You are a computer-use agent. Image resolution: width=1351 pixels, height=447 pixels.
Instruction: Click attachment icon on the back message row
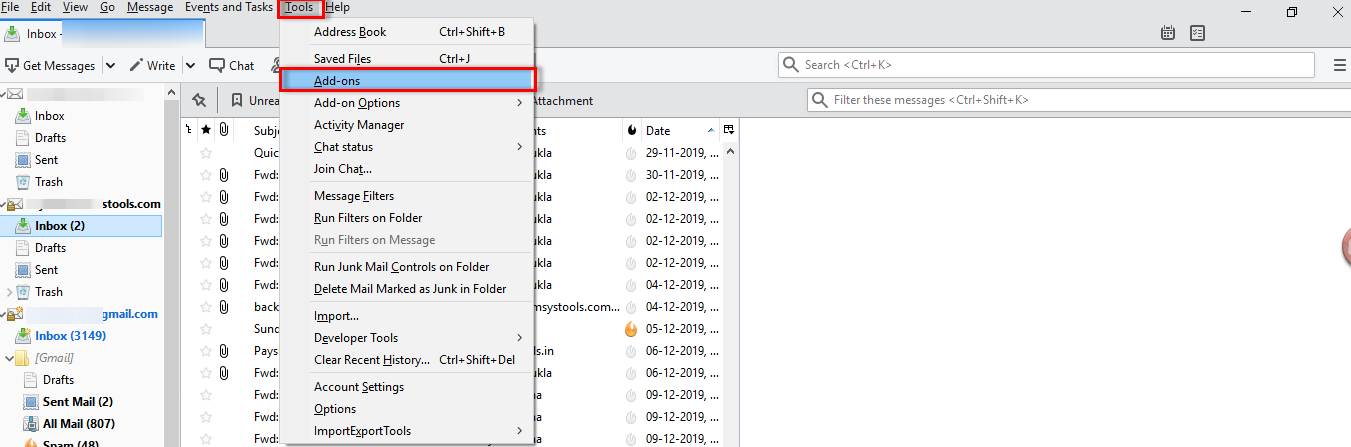click(x=224, y=307)
